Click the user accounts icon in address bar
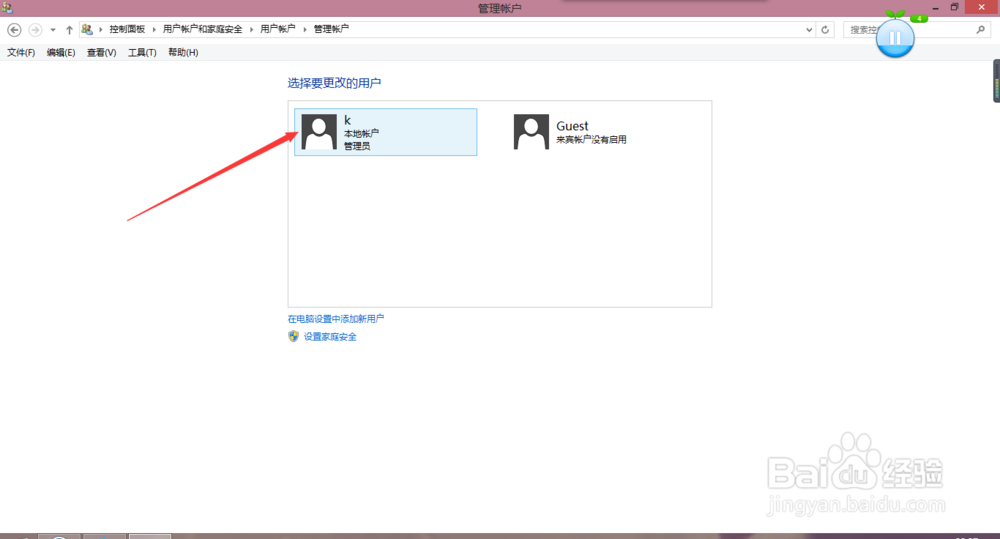The height and width of the screenshot is (539, 1000). [87, 29]
